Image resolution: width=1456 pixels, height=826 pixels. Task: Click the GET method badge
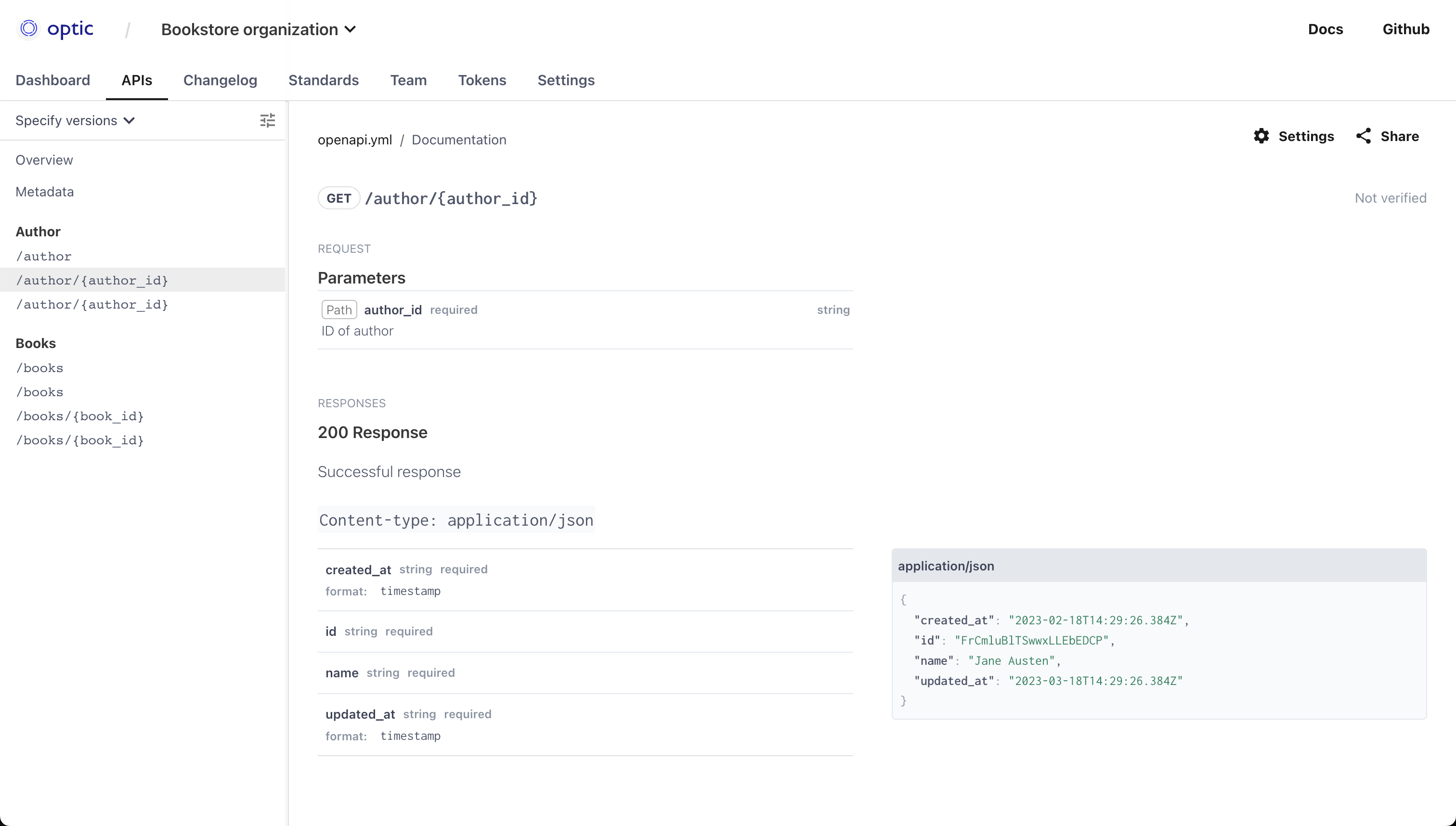pyautogui.click(x=339, y=198)
